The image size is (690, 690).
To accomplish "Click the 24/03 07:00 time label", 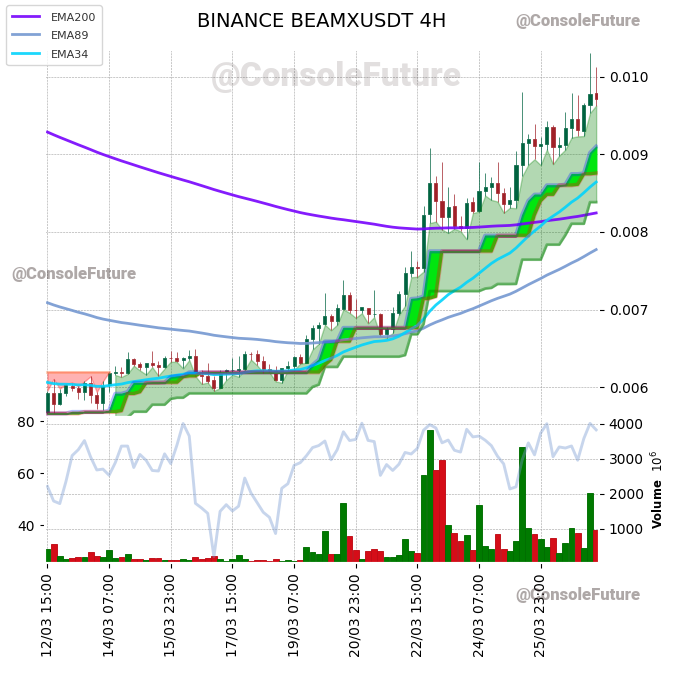I will point(478,616).
